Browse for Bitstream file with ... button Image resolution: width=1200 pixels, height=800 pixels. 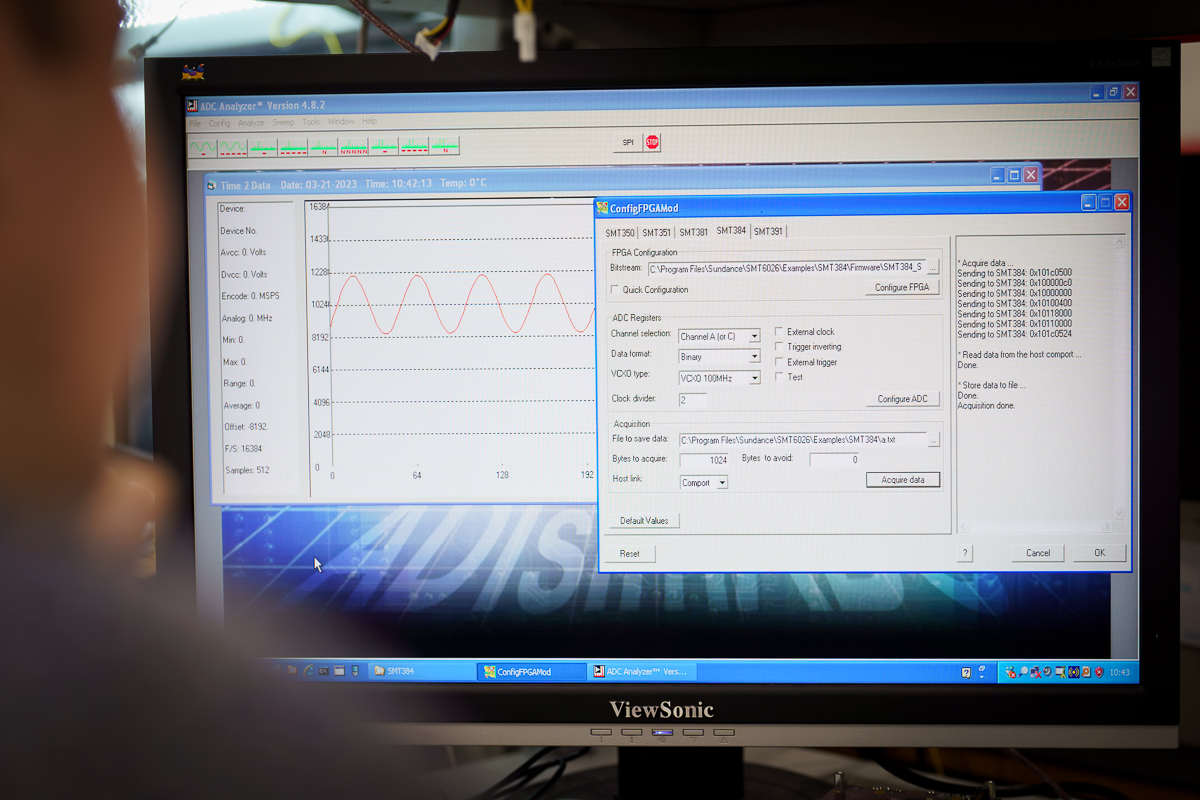[933, 268]
